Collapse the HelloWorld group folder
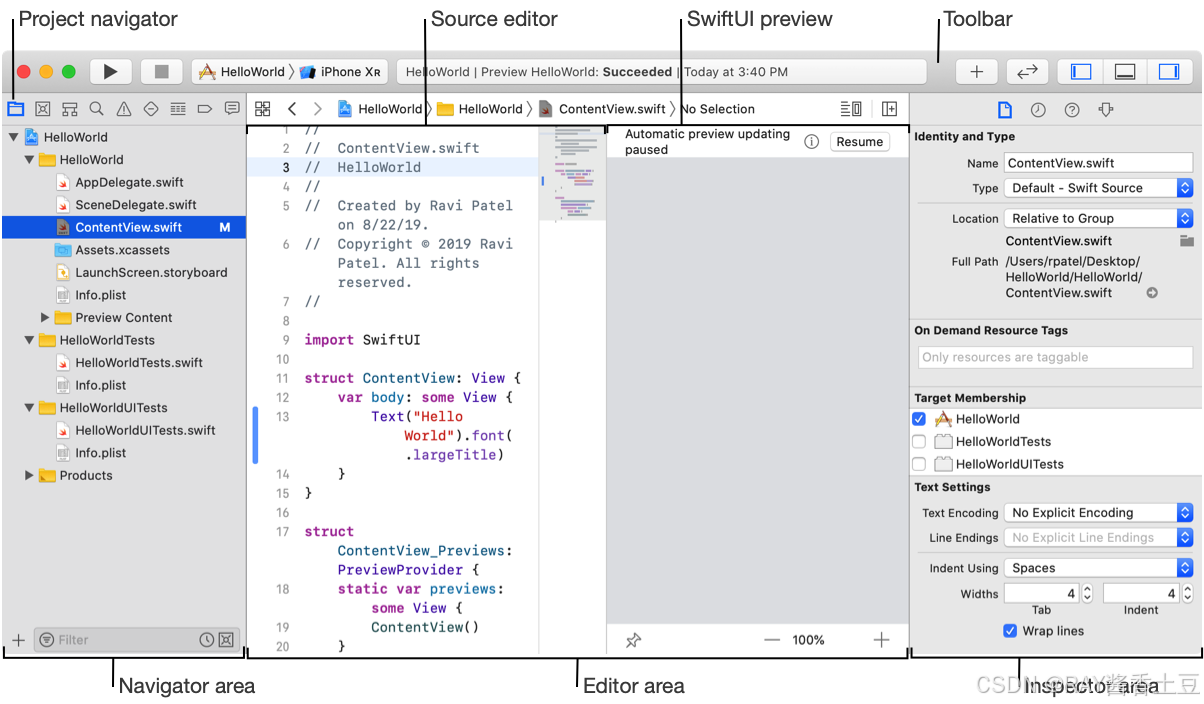The height and width of the screenshot is (704, 1204). pos(29,159)
